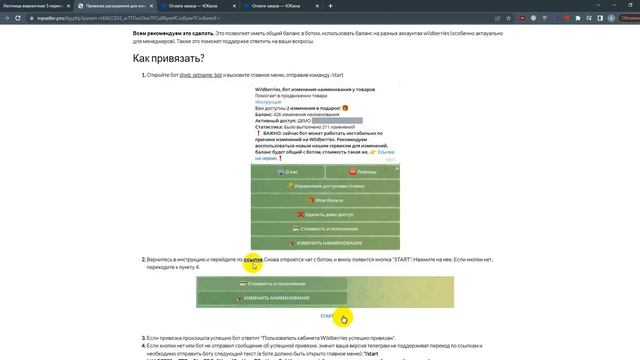The image size is (640, 360).
Task: Close the first 'Оплата заказа — ЮKassa' tab
Action: pyautogui.click(x=234, y=6)
